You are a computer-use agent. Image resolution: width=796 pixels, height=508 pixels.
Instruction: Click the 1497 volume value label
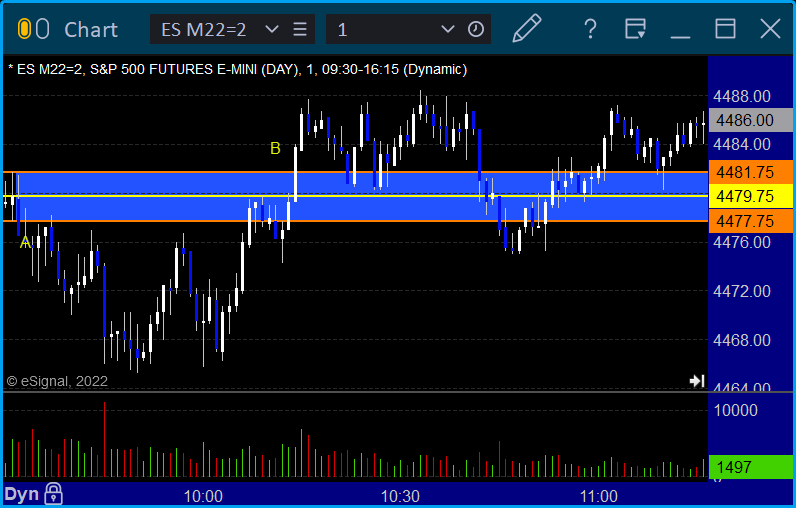(x=751, y=467)
